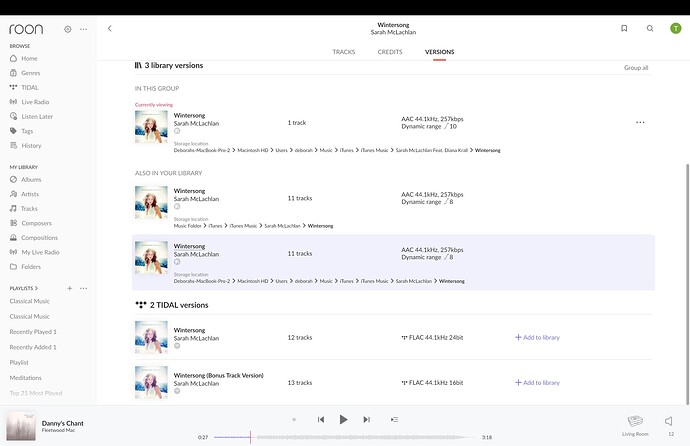Click the bookmark icon
This screenshot has width=690, height=446.
[x=624, y=28]
